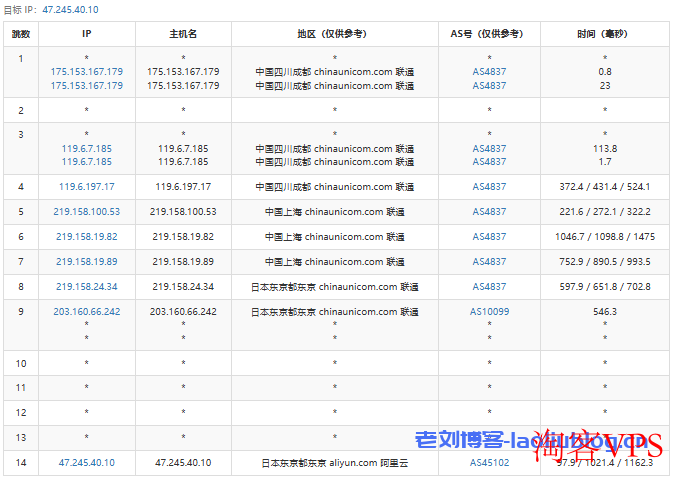
Task: Click IP link 175.153.167.179 on the 0.8 ms line
Action: (87, 71)
